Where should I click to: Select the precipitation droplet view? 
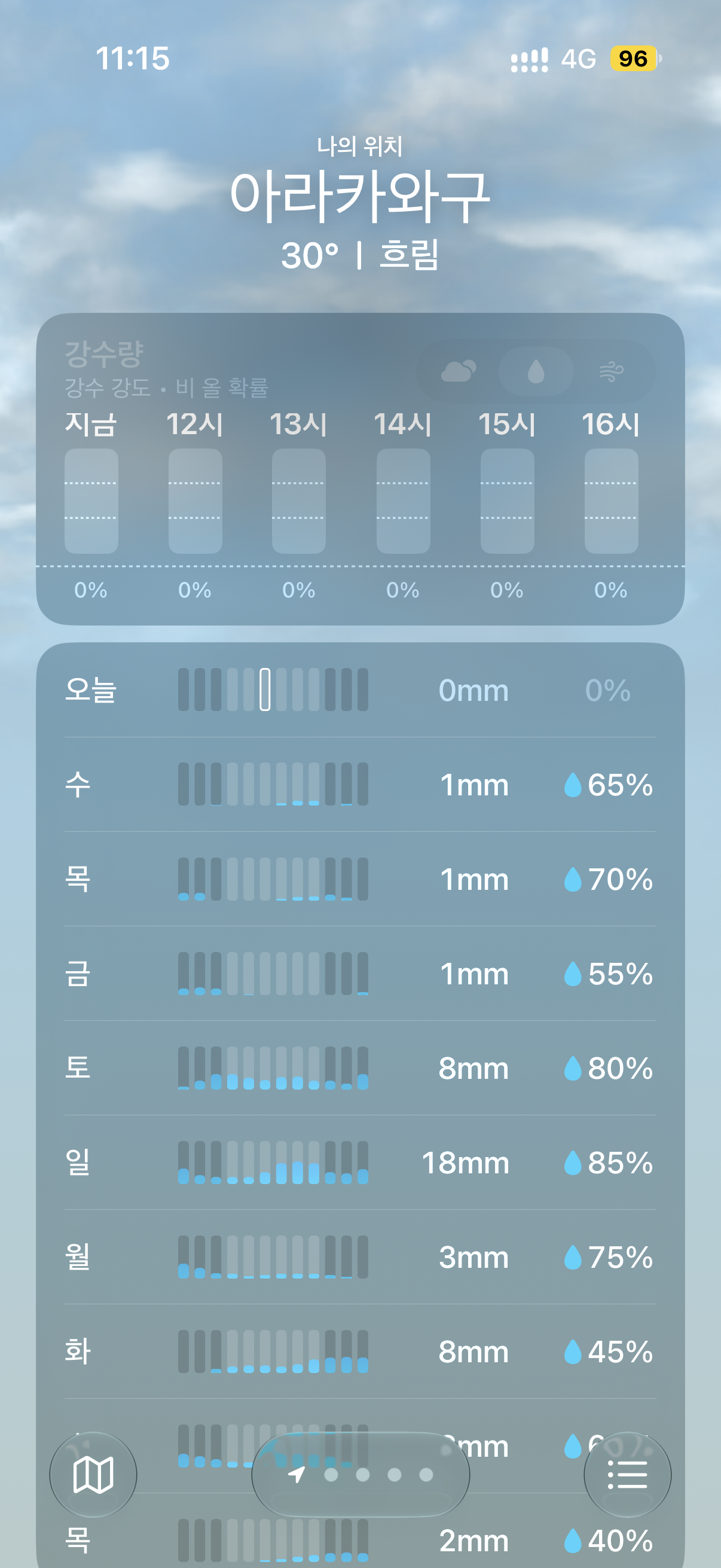[536, 371]
